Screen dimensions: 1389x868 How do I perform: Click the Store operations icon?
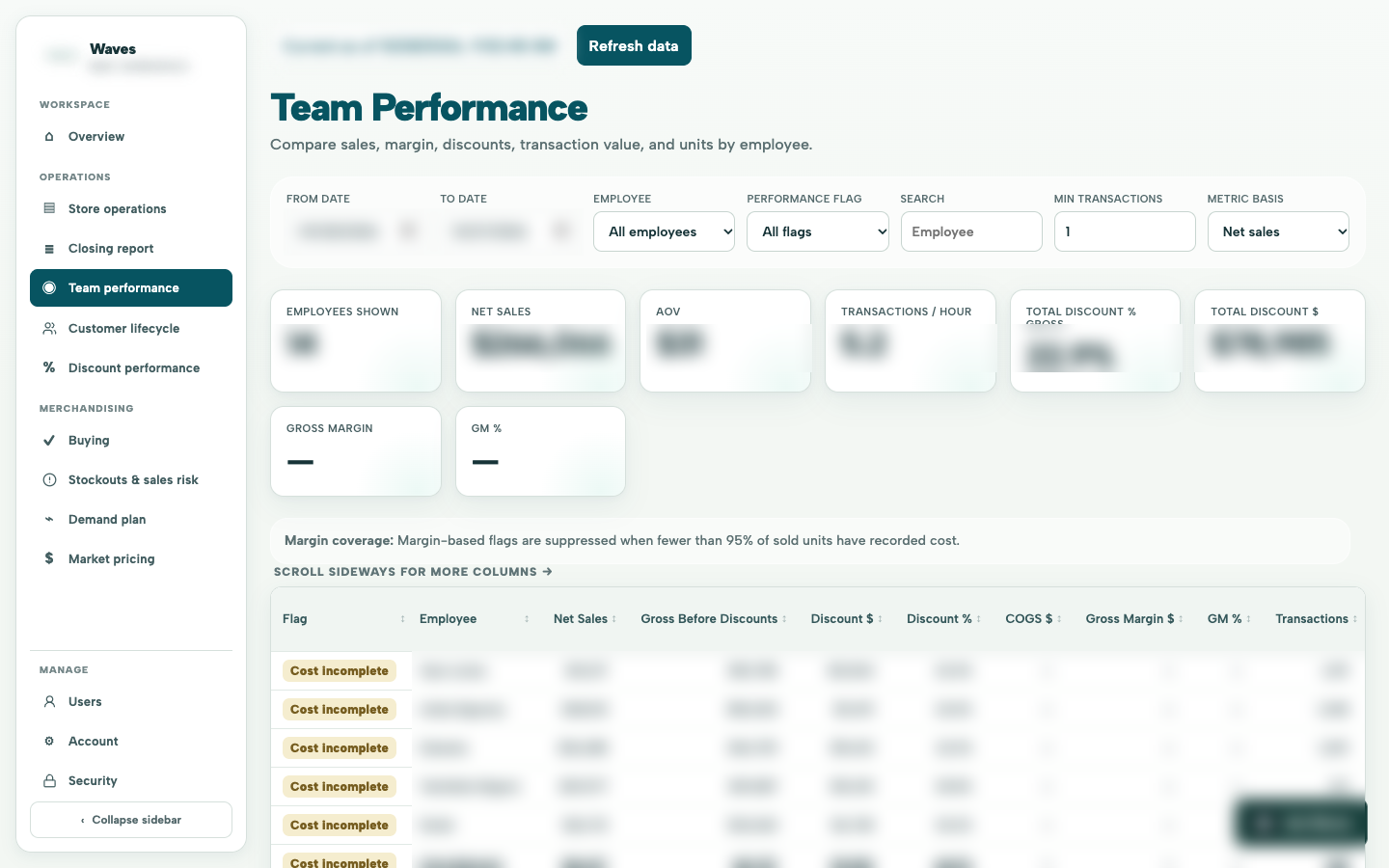click(49, 208)
